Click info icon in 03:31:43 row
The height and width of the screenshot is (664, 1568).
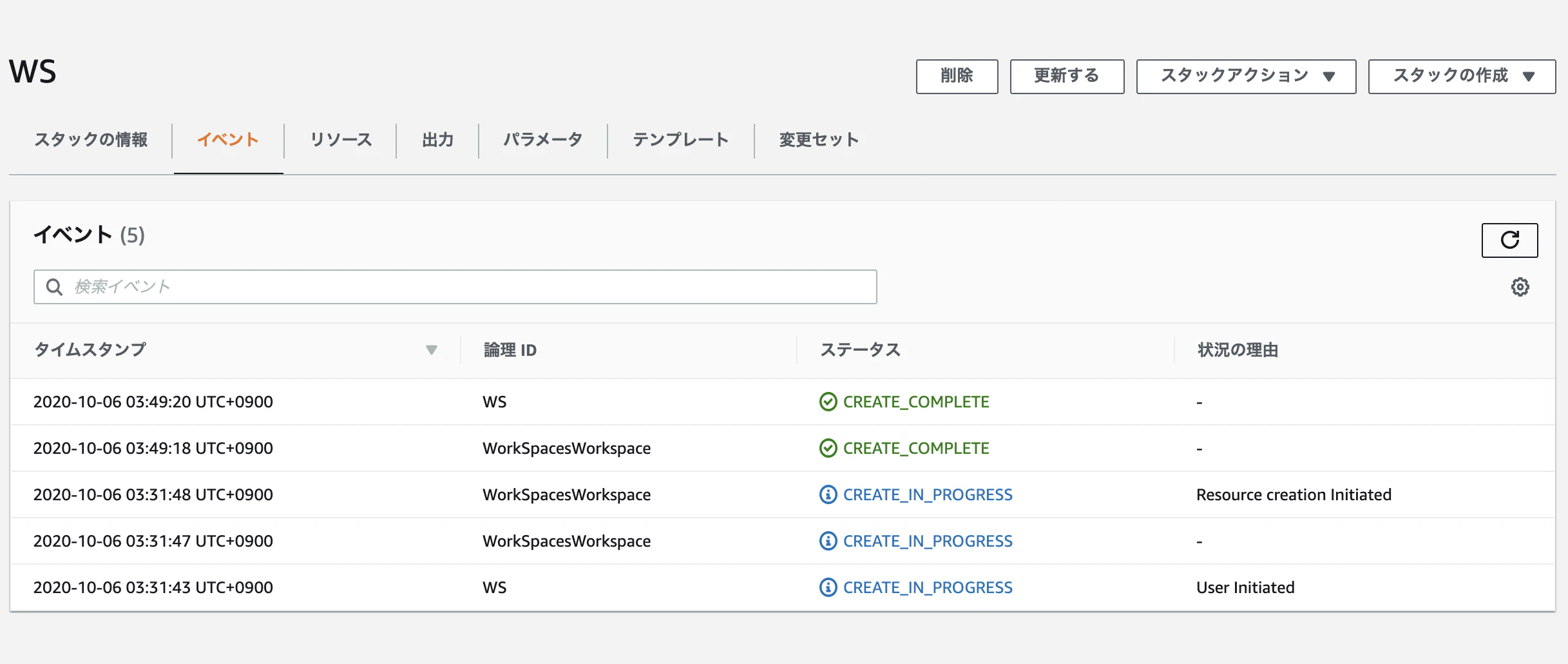[828, 587]
